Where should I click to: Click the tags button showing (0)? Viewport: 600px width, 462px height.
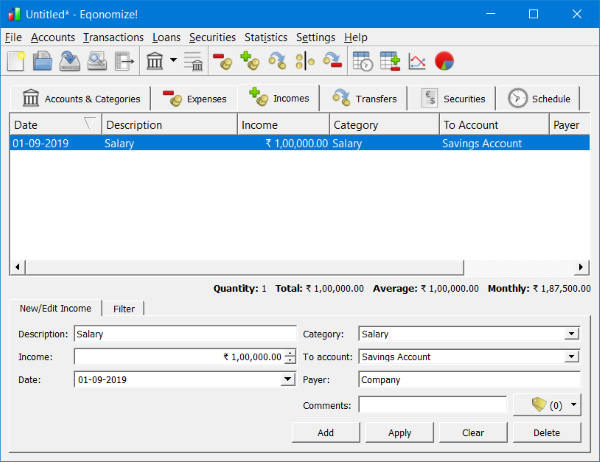point(547,405)
